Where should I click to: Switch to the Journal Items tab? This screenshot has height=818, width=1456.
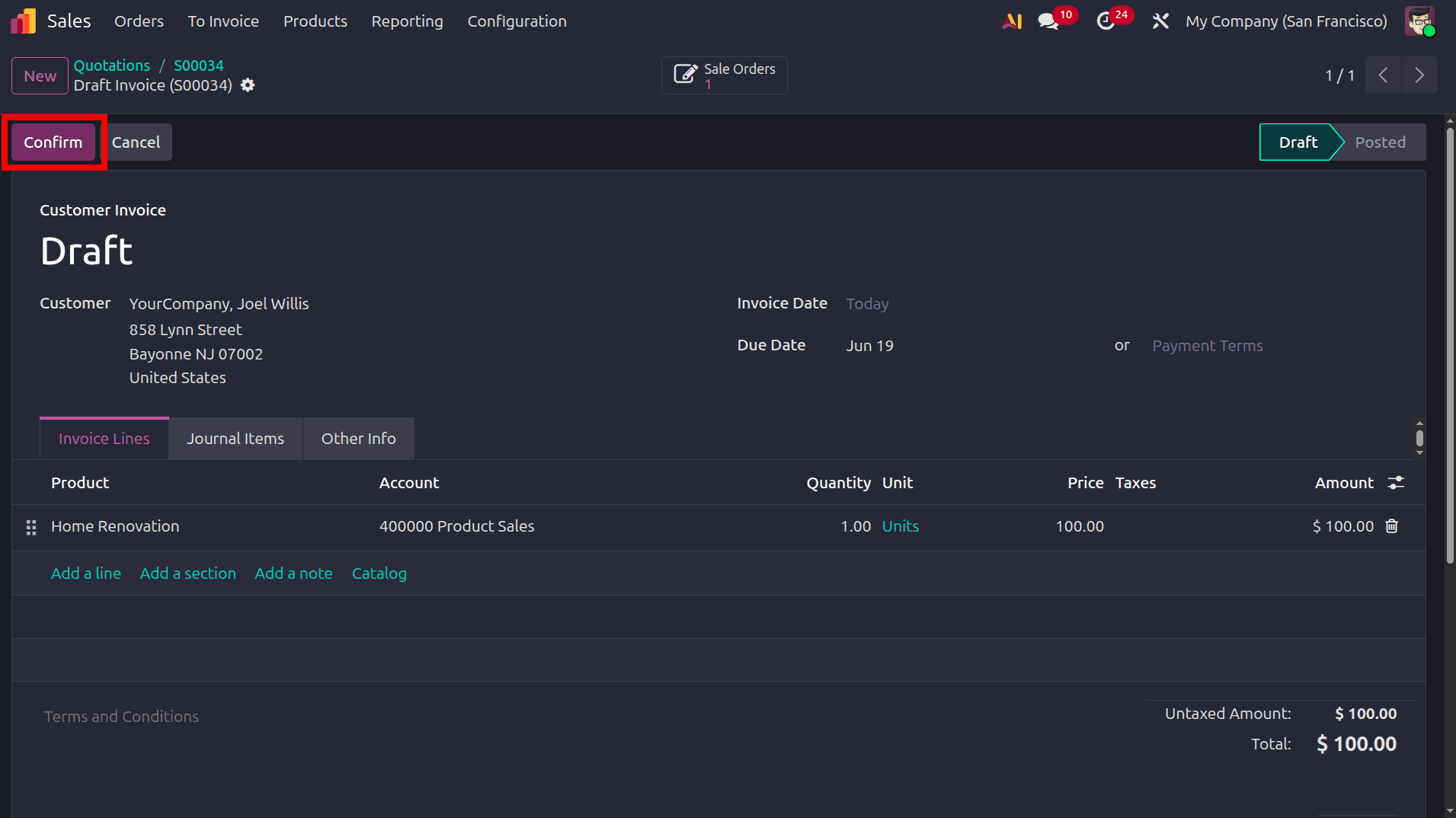pyautogui.click(x=235, y=439)
